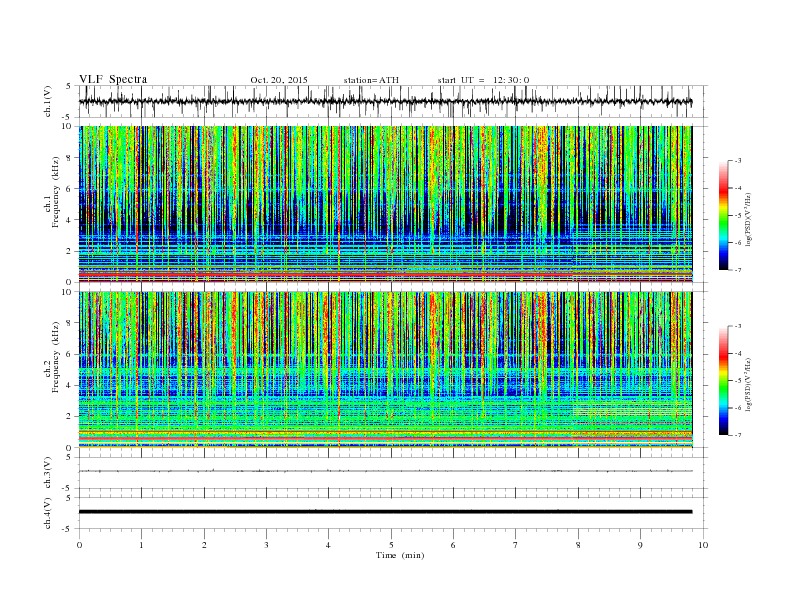Click the '5' tick on the time axis
Viewport: 792px width, 612px height.
point(391,545)
